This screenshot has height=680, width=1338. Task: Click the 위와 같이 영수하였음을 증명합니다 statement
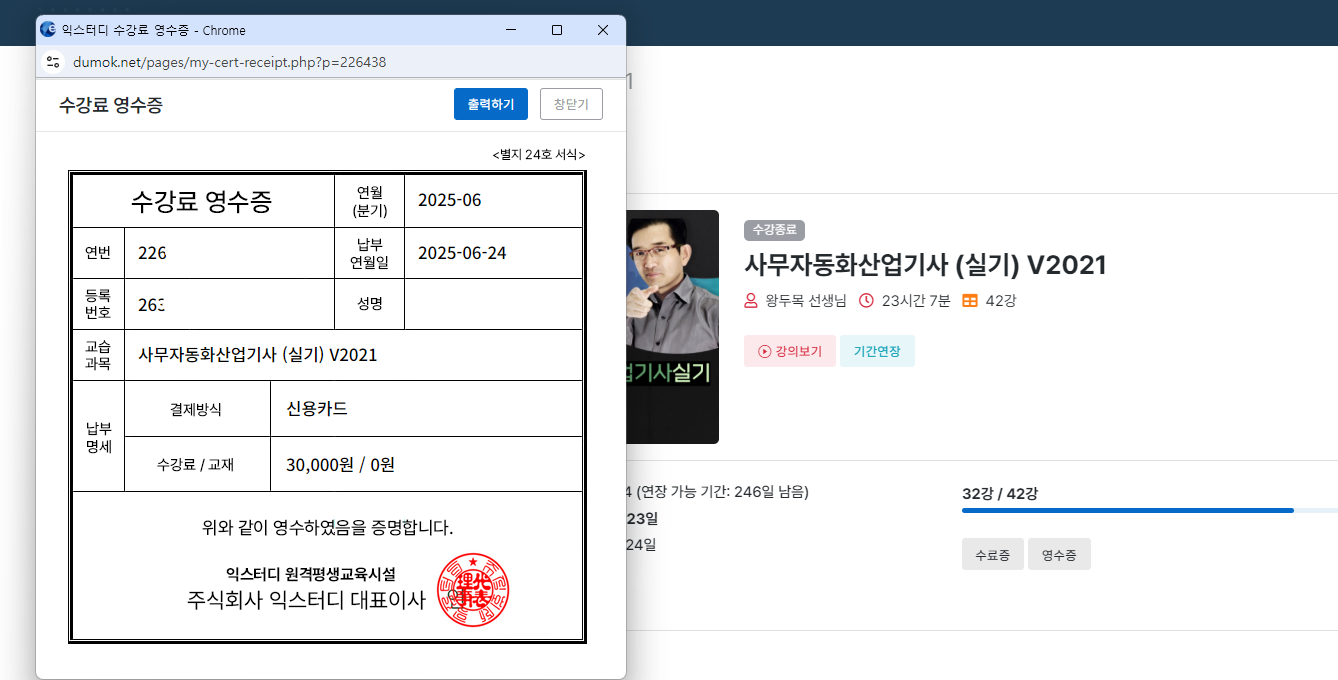click(x=328, y=527)
